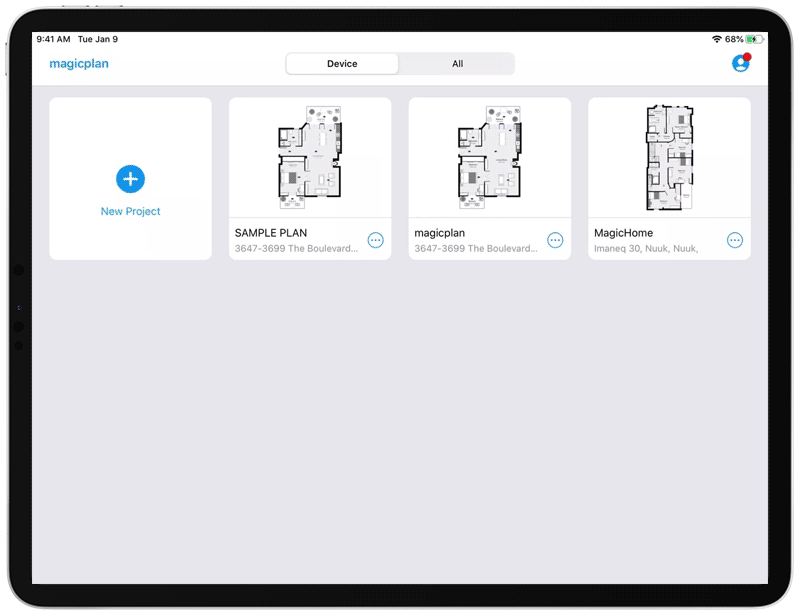Image resolution: width=800 pixels, height=616 pixels.
Task: Tap the battery status icon
Action: 755,39
